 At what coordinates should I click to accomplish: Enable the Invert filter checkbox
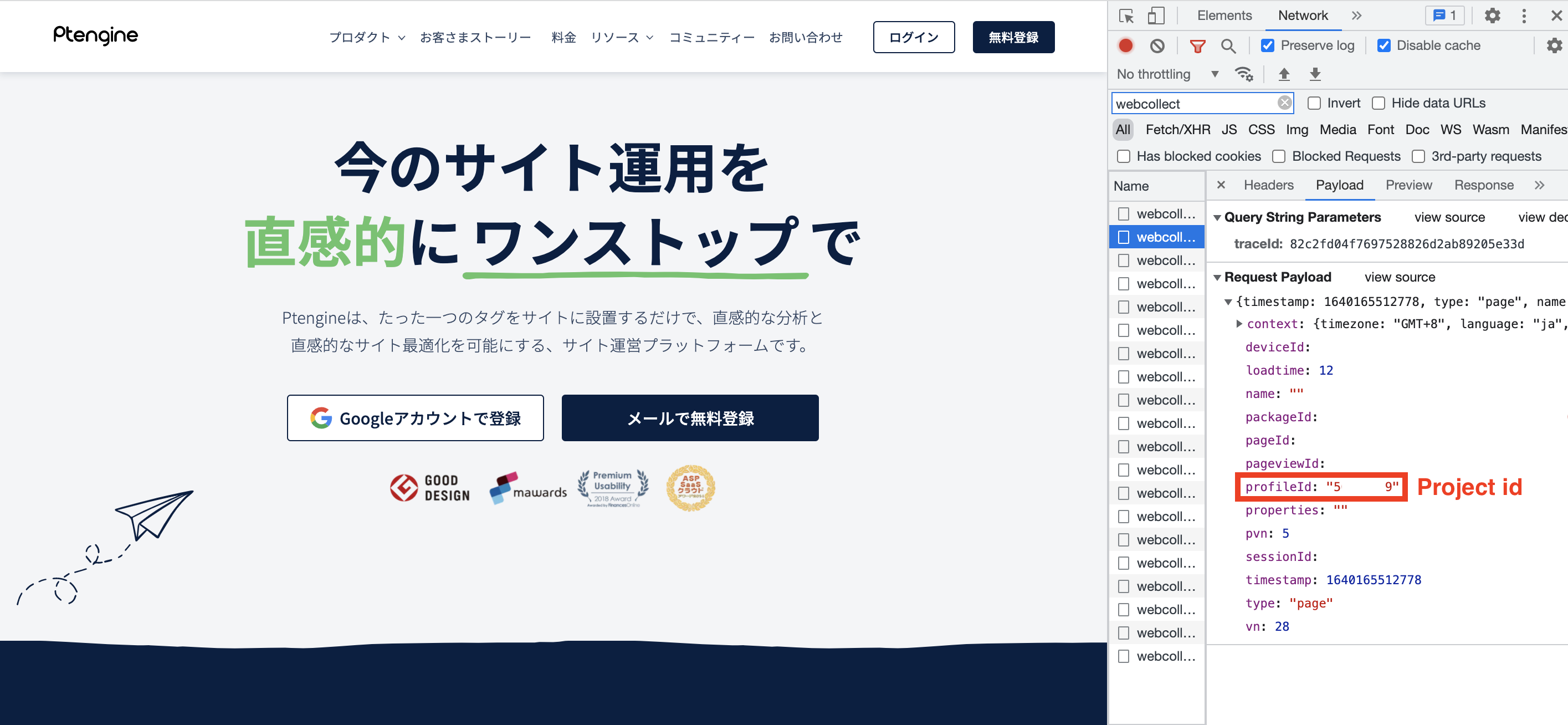[x=1314, y=103]
